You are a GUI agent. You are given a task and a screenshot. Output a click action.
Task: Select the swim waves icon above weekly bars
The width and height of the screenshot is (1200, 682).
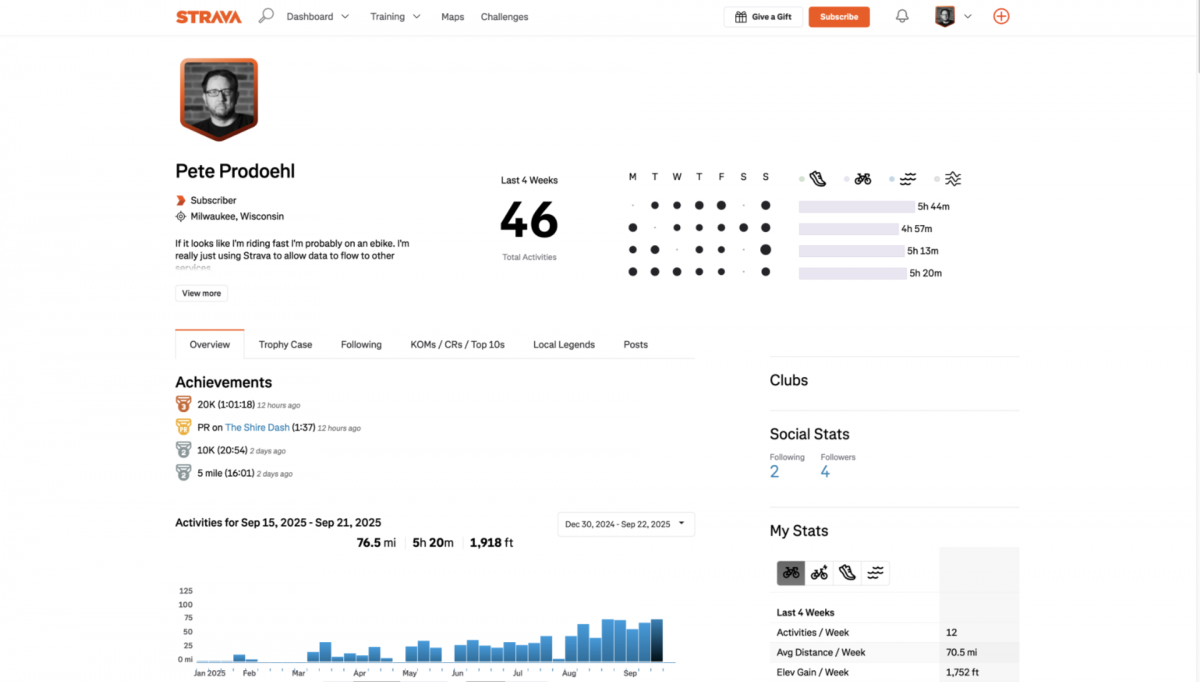[908, 179]
